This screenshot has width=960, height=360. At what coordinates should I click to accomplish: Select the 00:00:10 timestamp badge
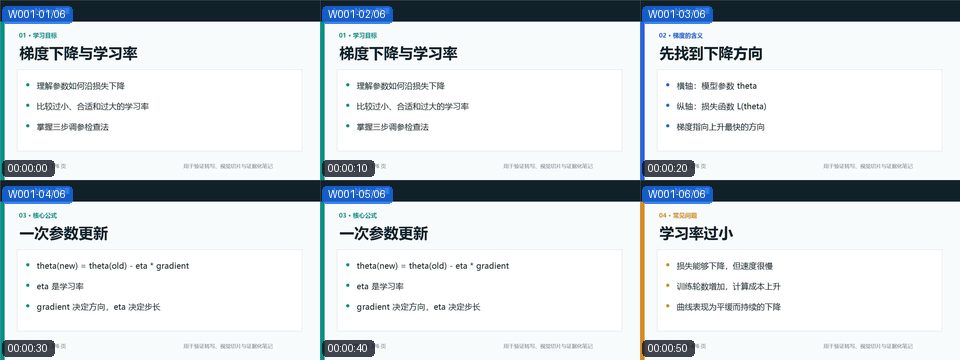click(x=348, y=168)
